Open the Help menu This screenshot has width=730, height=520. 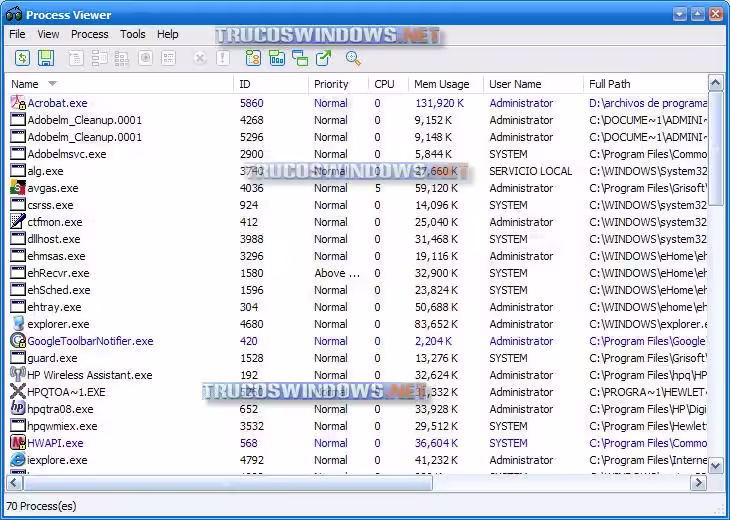(x=168, y=34)
